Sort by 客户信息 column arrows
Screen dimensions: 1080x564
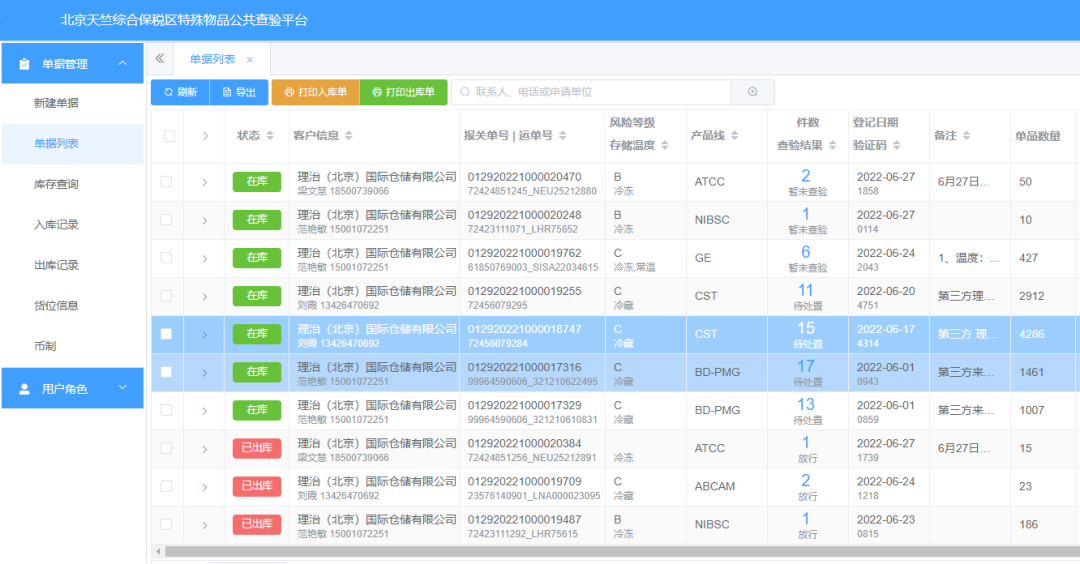(349, 136)
